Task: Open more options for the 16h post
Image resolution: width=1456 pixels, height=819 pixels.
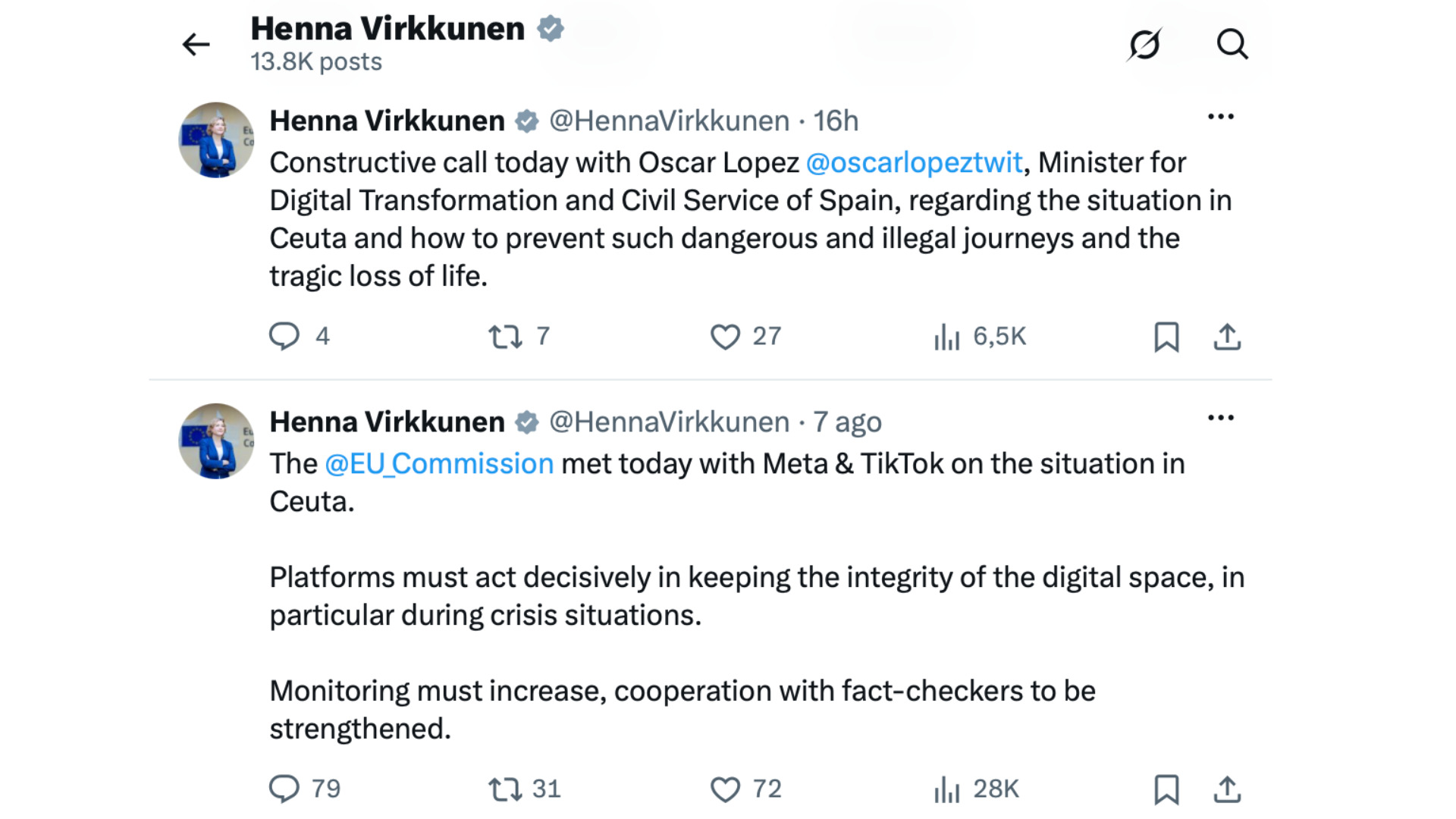Action: pos(1221,117)
